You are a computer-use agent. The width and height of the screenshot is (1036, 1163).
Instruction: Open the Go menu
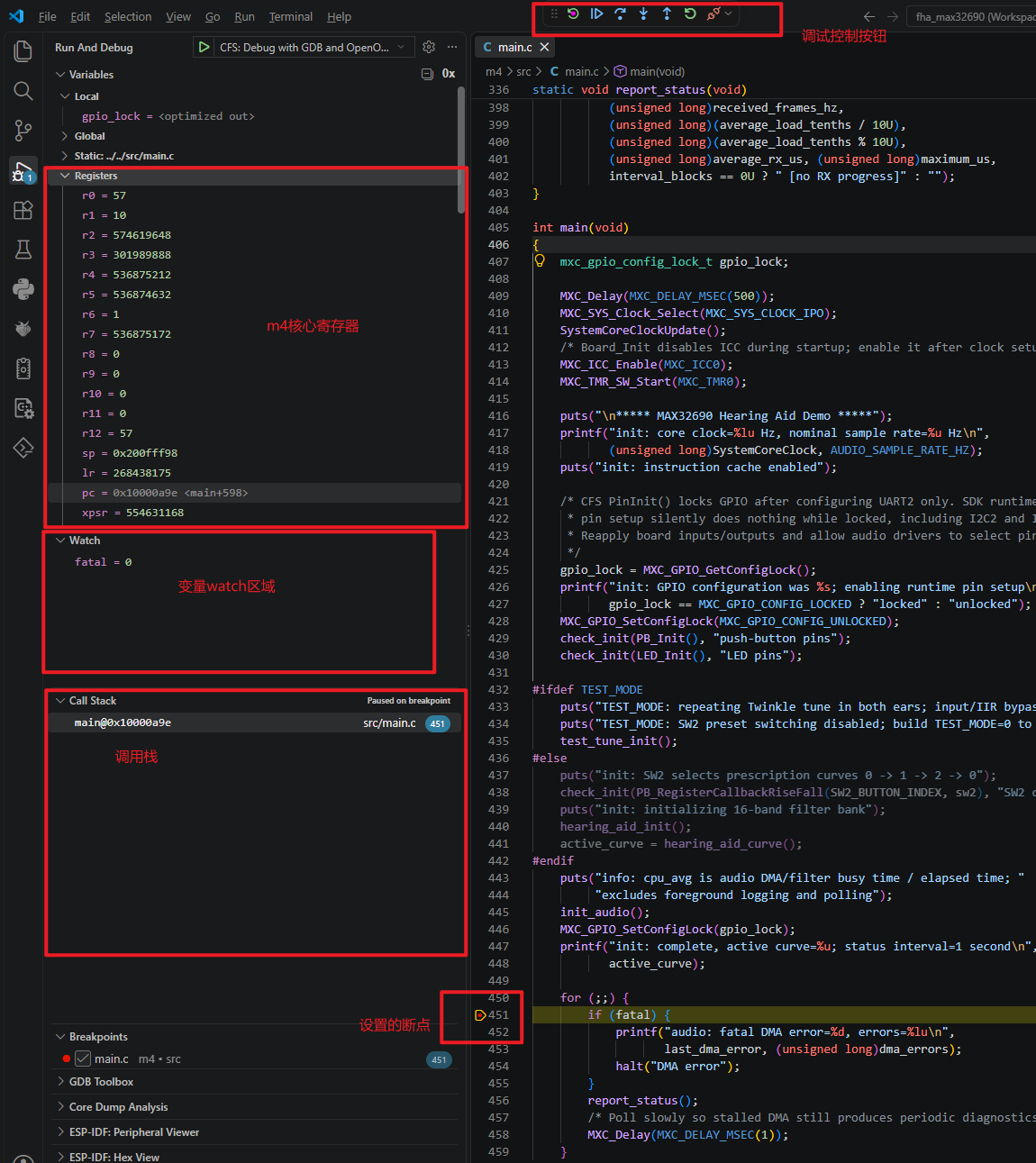[213, 16]
